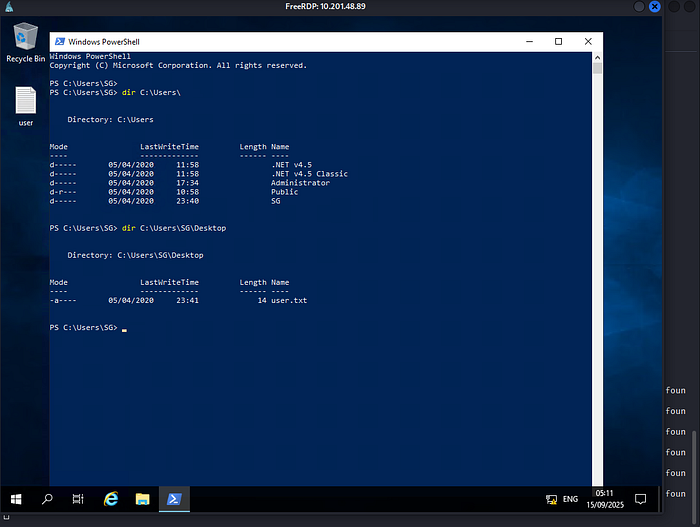Click the FreeRDP title bar app icon
700x527 pixels.
(x=9, y=6)
